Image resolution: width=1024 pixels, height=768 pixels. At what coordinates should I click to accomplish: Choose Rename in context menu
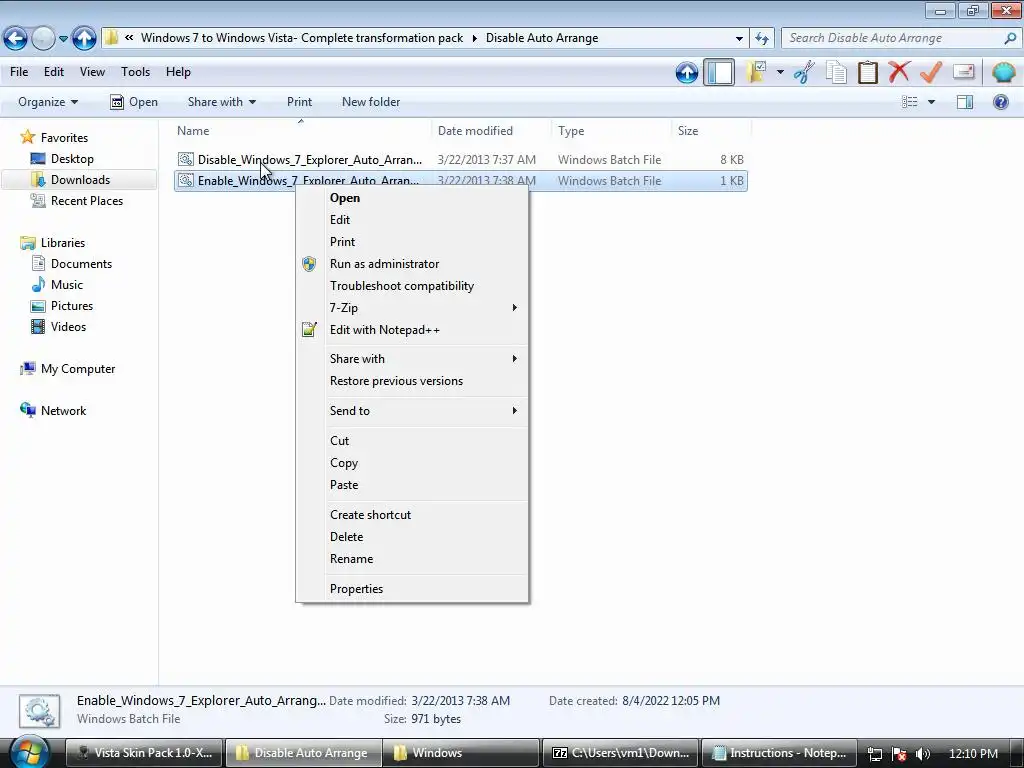(x=412, y=559)
